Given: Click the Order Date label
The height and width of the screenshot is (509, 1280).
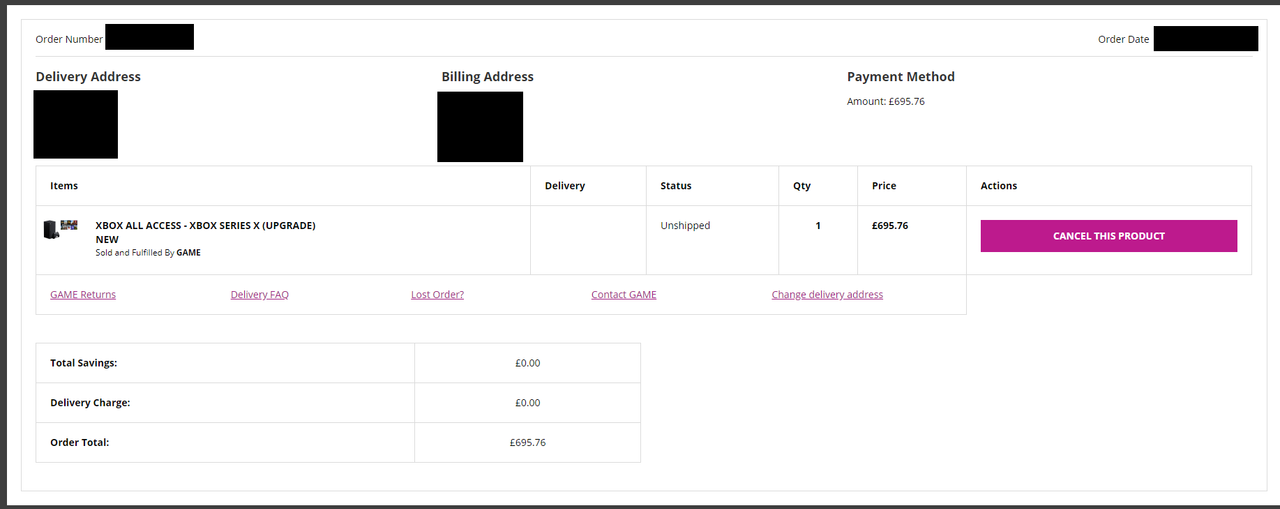Looking at the screenshot, I should click(1124, 40).
